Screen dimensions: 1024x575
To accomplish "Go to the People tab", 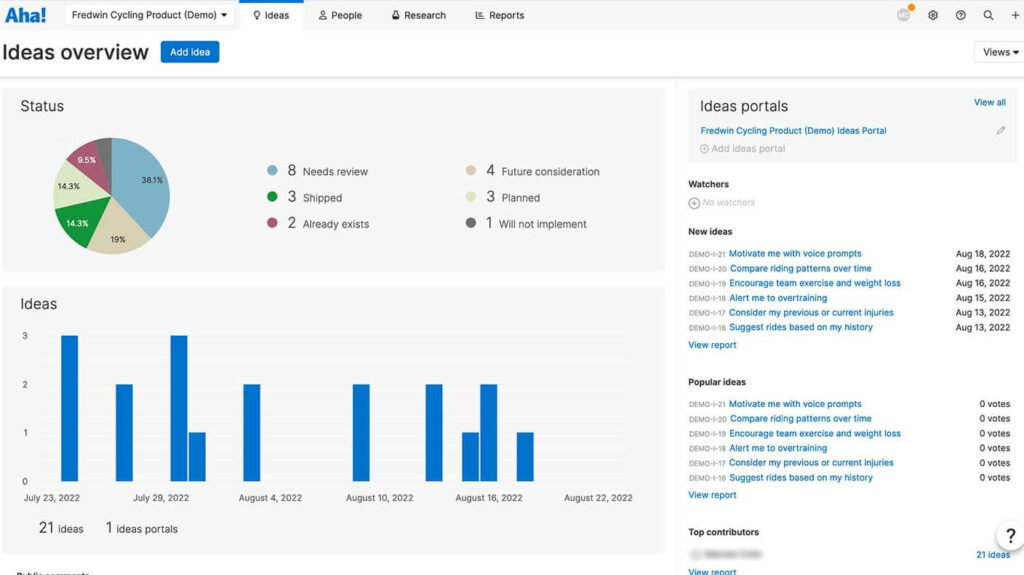I will pyautogui.click(x=340, y=15).
